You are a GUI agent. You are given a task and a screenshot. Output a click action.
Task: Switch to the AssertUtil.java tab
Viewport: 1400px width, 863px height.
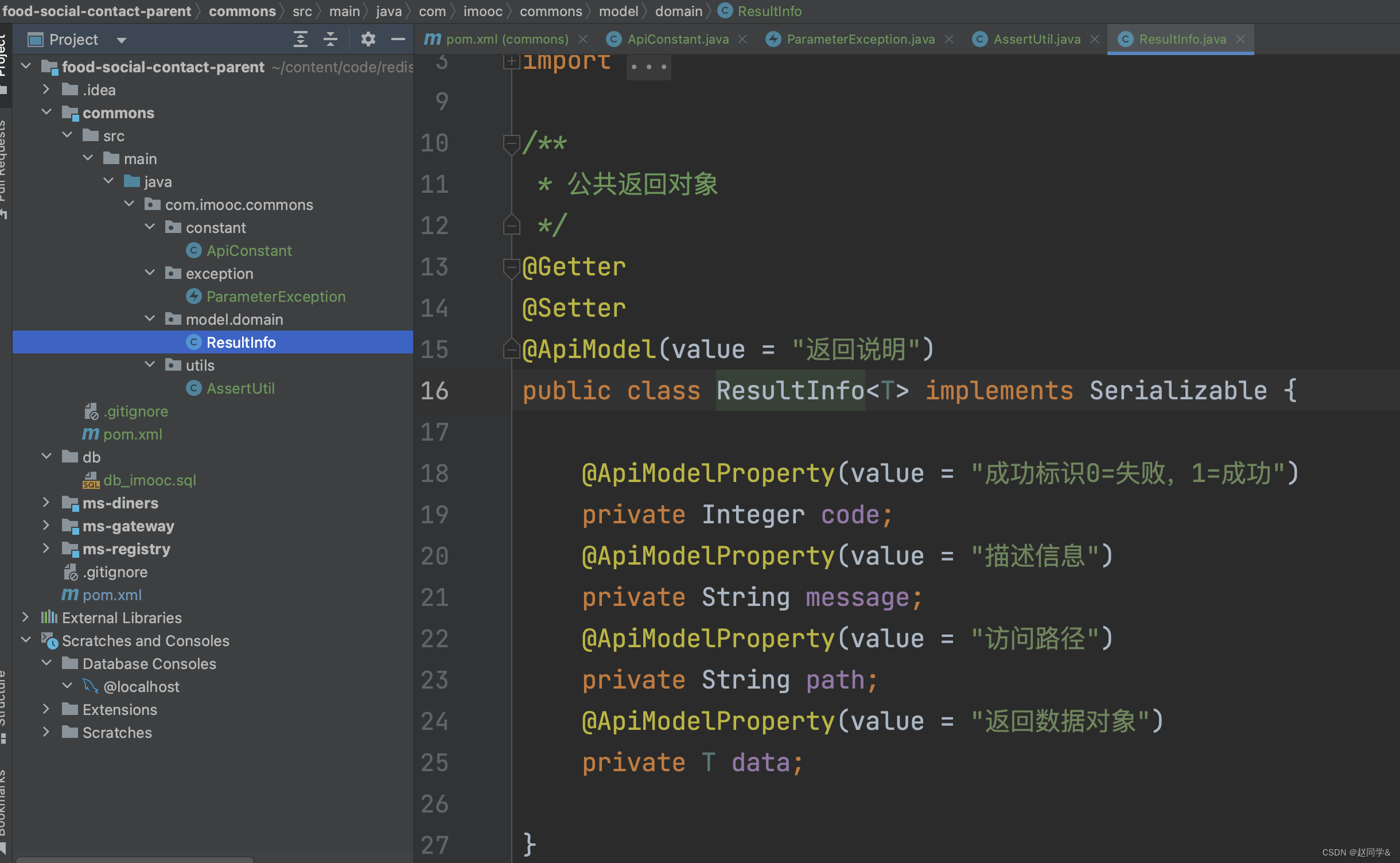[1036, 39]
